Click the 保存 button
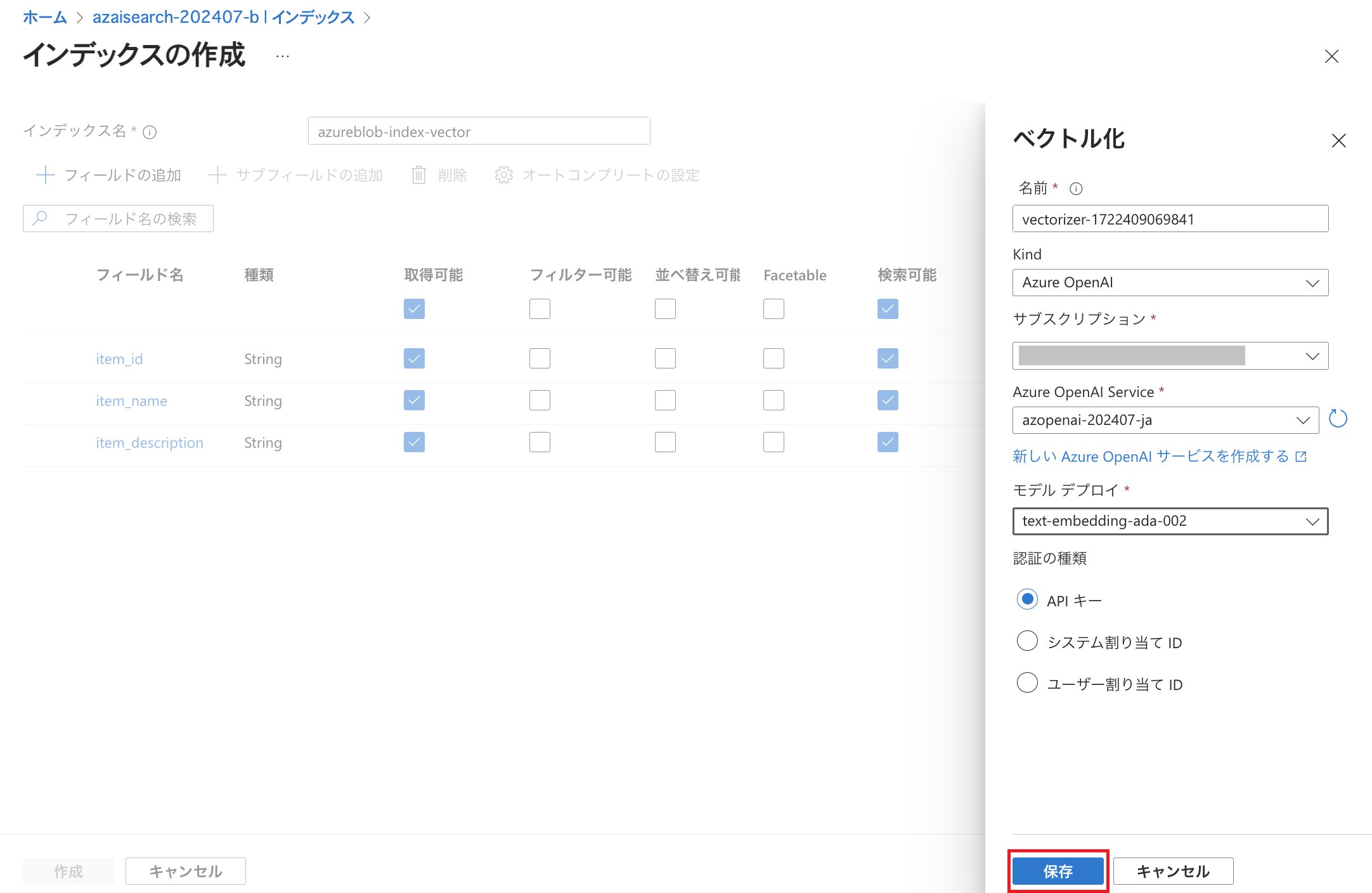 coord(1058,871)
